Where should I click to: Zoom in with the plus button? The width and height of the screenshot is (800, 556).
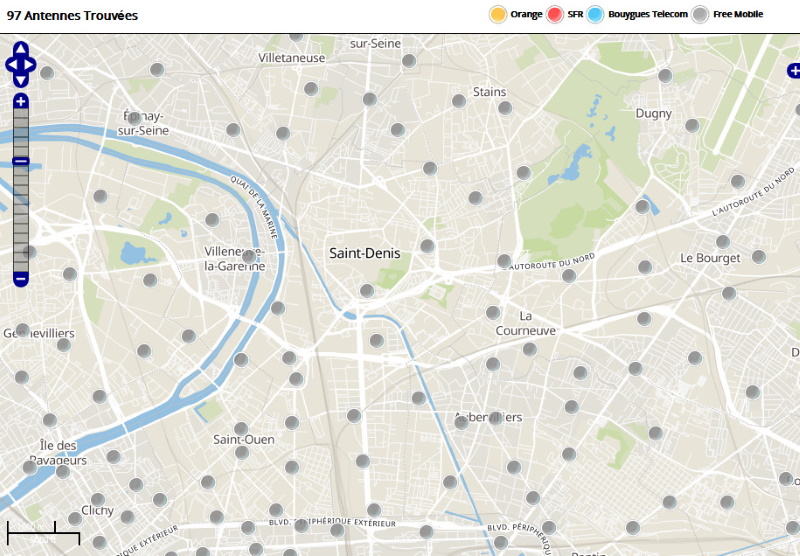(x=21, y=101)
